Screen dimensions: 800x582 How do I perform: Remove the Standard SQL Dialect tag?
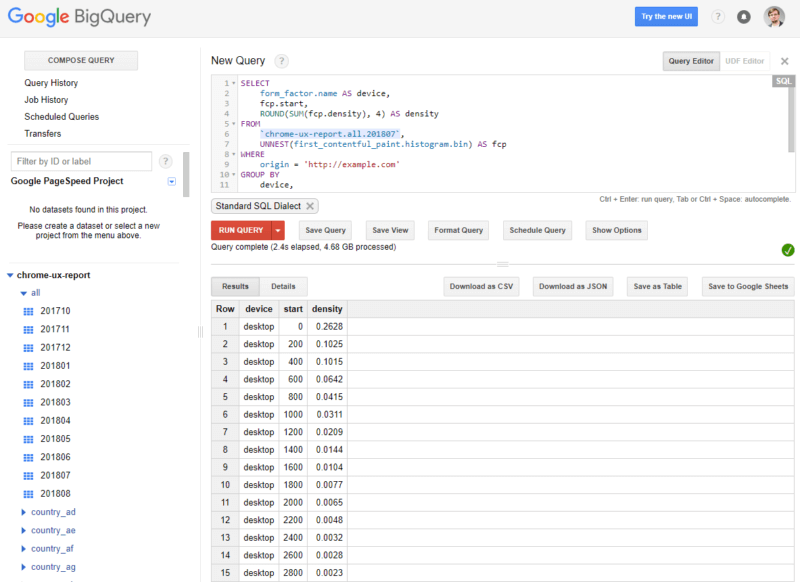pyautogui.click(x=310, y=206)
